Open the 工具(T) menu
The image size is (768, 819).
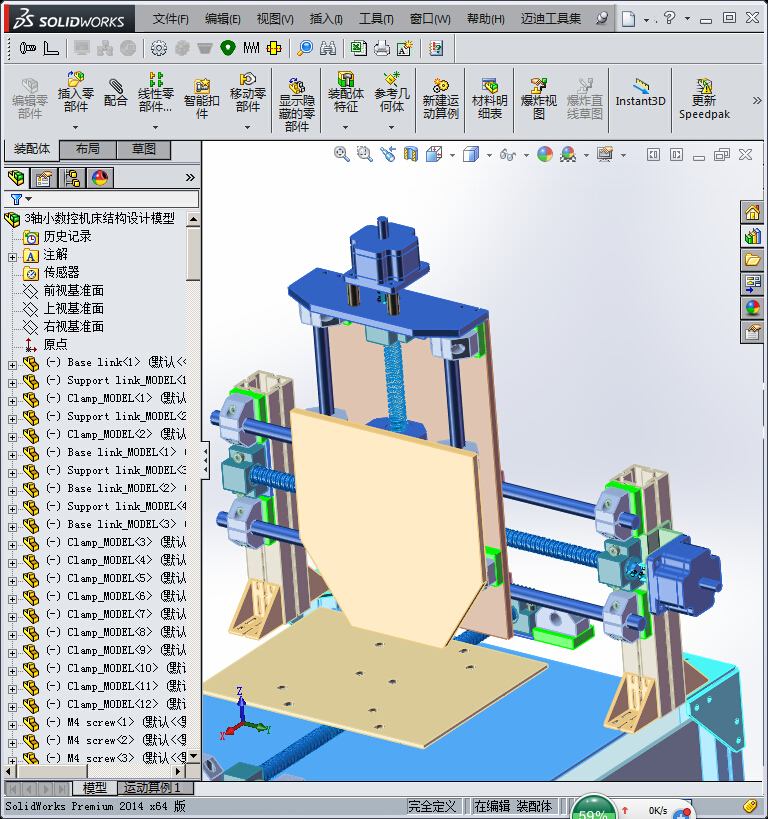click(x=376, y=19)
